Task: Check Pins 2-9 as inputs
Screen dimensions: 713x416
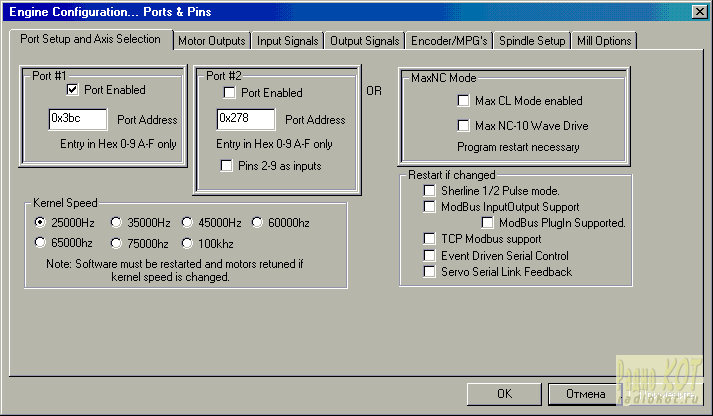Action: (x=229, y=166)
